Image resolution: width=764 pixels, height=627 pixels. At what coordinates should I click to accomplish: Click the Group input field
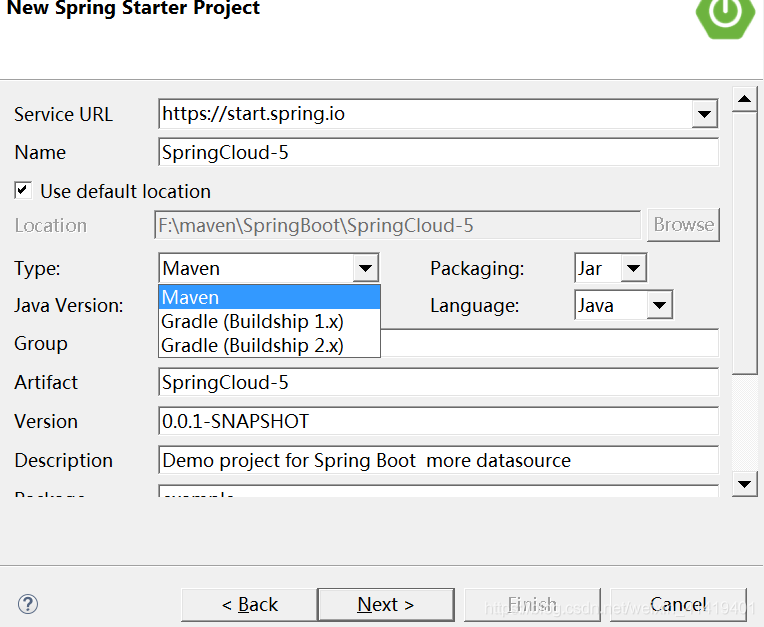550,343
